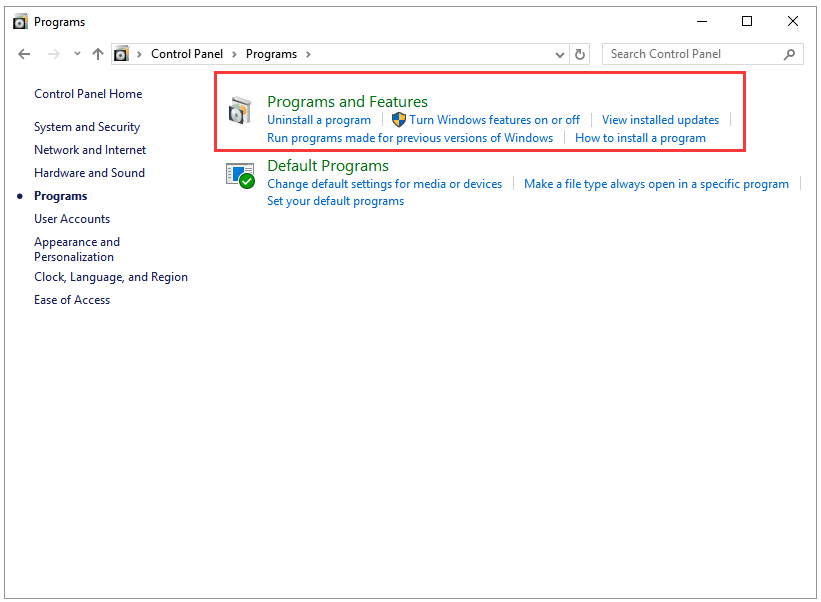Open Change default settings for media or devices

click(384, 184)
